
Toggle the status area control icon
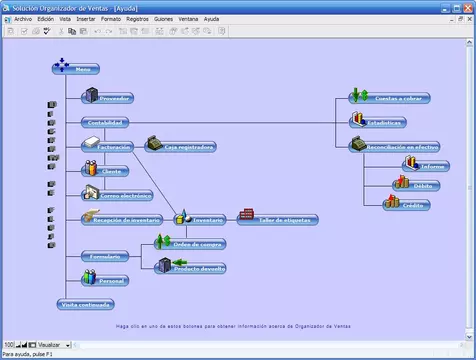[x=32, y=345]
